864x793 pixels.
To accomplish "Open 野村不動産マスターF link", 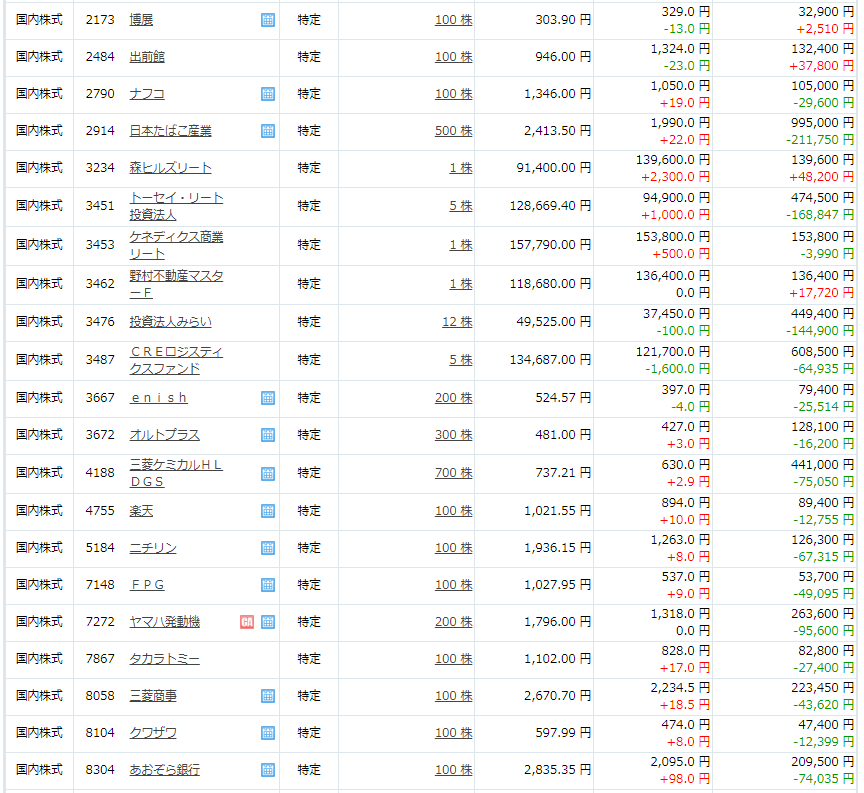I will [x=176, y=283].
